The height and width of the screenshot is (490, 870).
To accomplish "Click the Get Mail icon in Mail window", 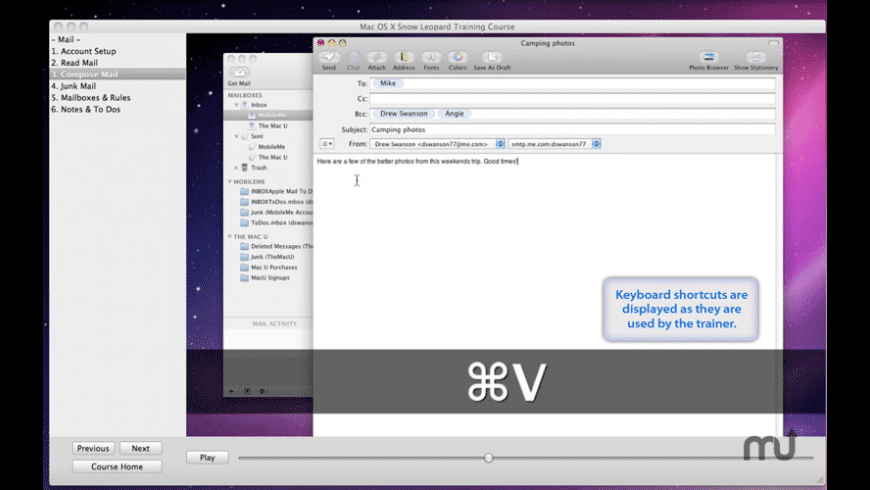I will click(x=239, y=73).
